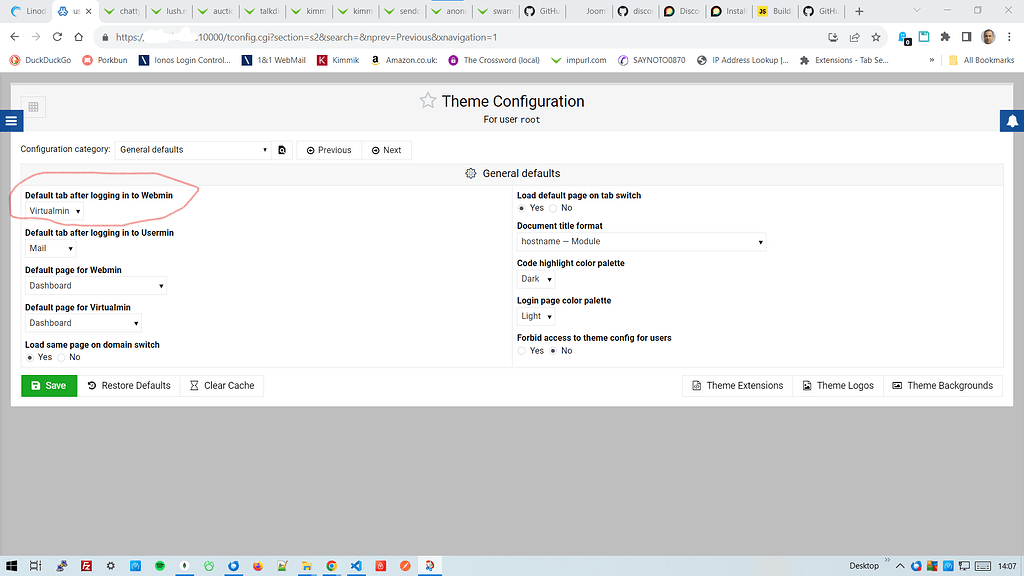This screenshot has height=576, width=1024.
Task: Open the Default tab after logging in to Webmin dropdown
Action: 54,211
